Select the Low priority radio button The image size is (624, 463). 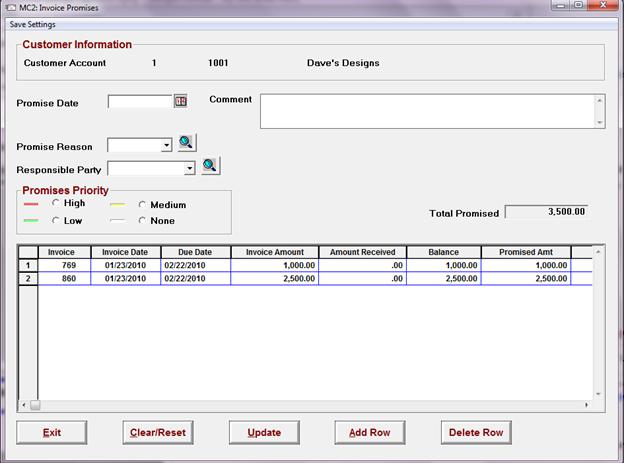(56, 220)
